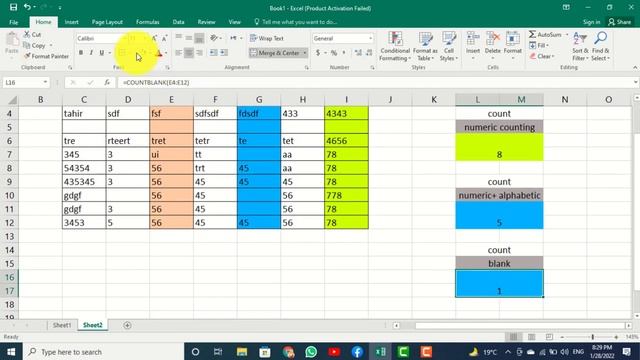This screenshot has width=640, height=360.
Task: Click the zoom slider handle
Action: [592, 337]
